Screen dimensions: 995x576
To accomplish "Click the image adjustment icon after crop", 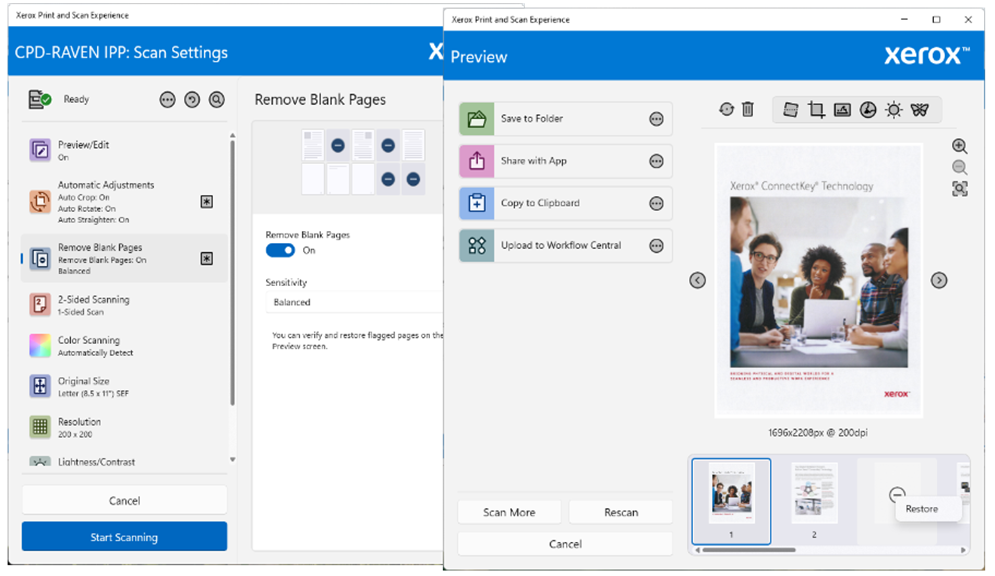I will [842, 110].
